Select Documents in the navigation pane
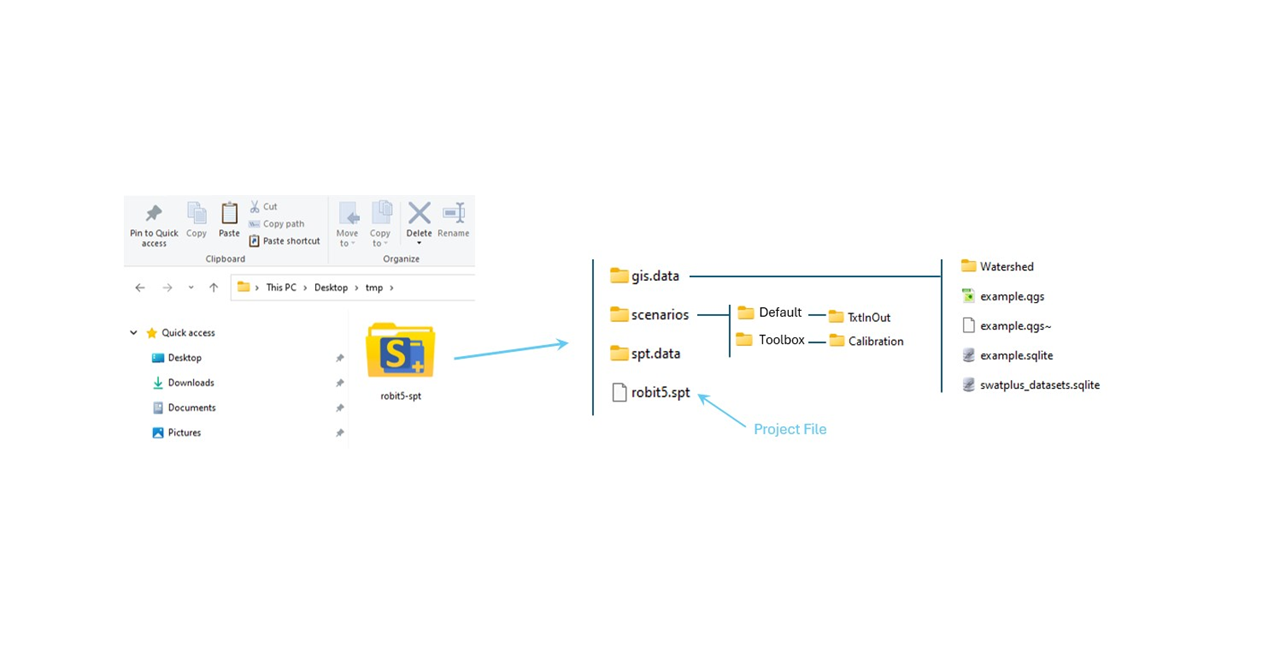Image resolution: width=1280 pixels, height=653 pixels. click(x=191, y=408)
